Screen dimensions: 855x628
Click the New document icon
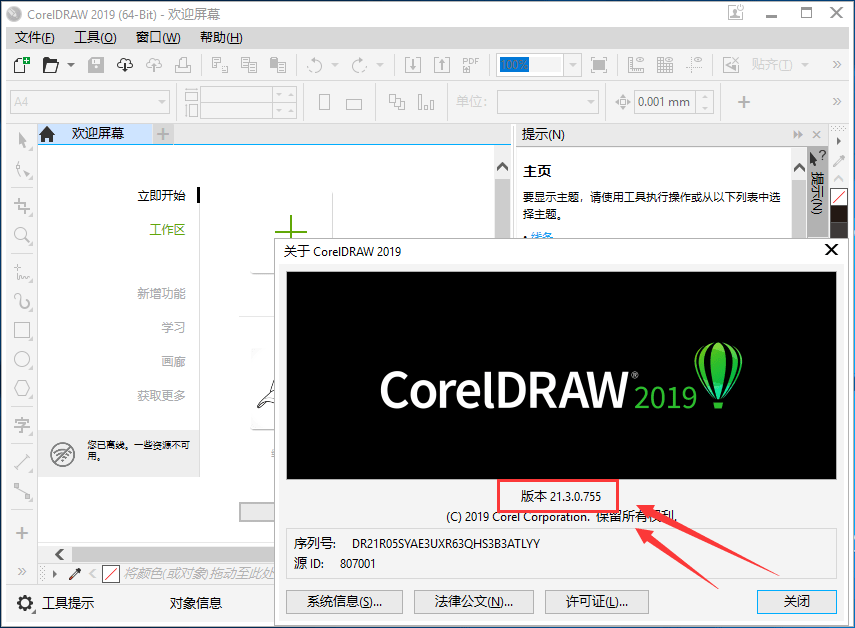[x=22, y=65]
